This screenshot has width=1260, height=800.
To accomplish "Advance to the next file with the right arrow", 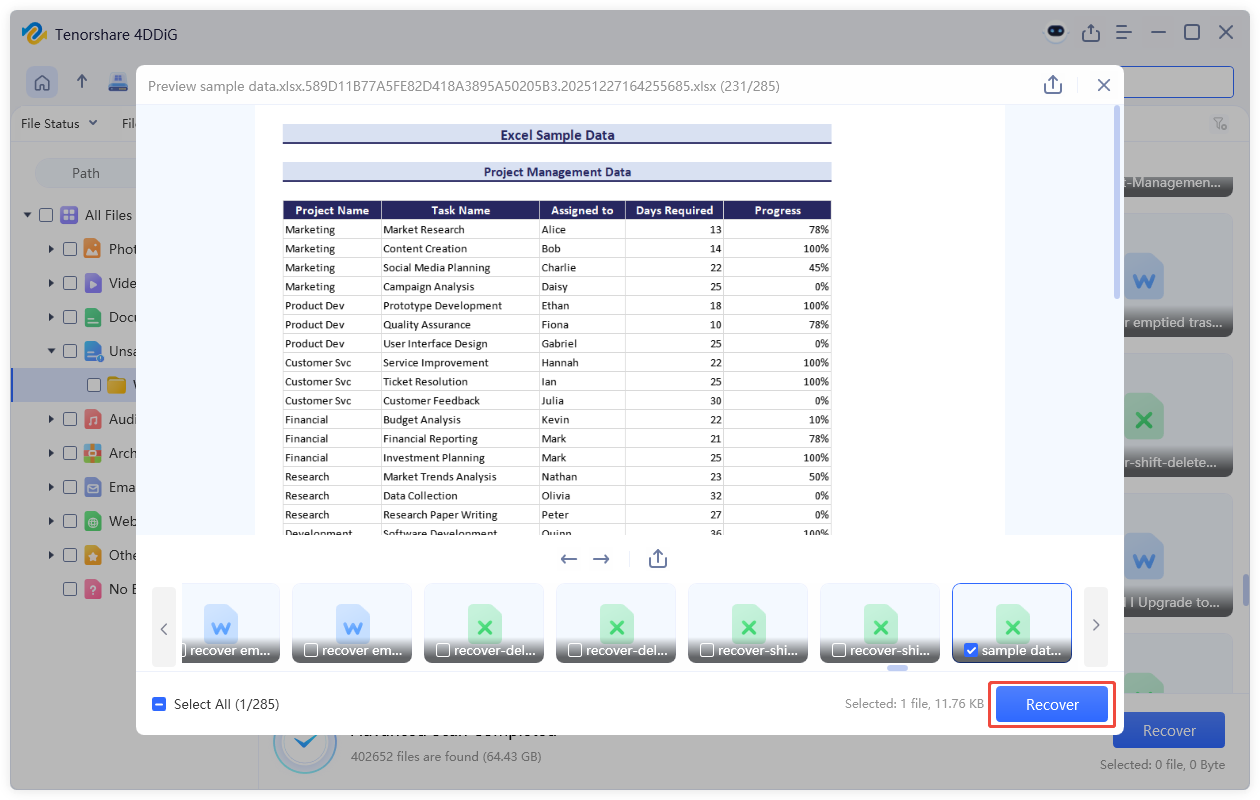I will coord(601,559).
